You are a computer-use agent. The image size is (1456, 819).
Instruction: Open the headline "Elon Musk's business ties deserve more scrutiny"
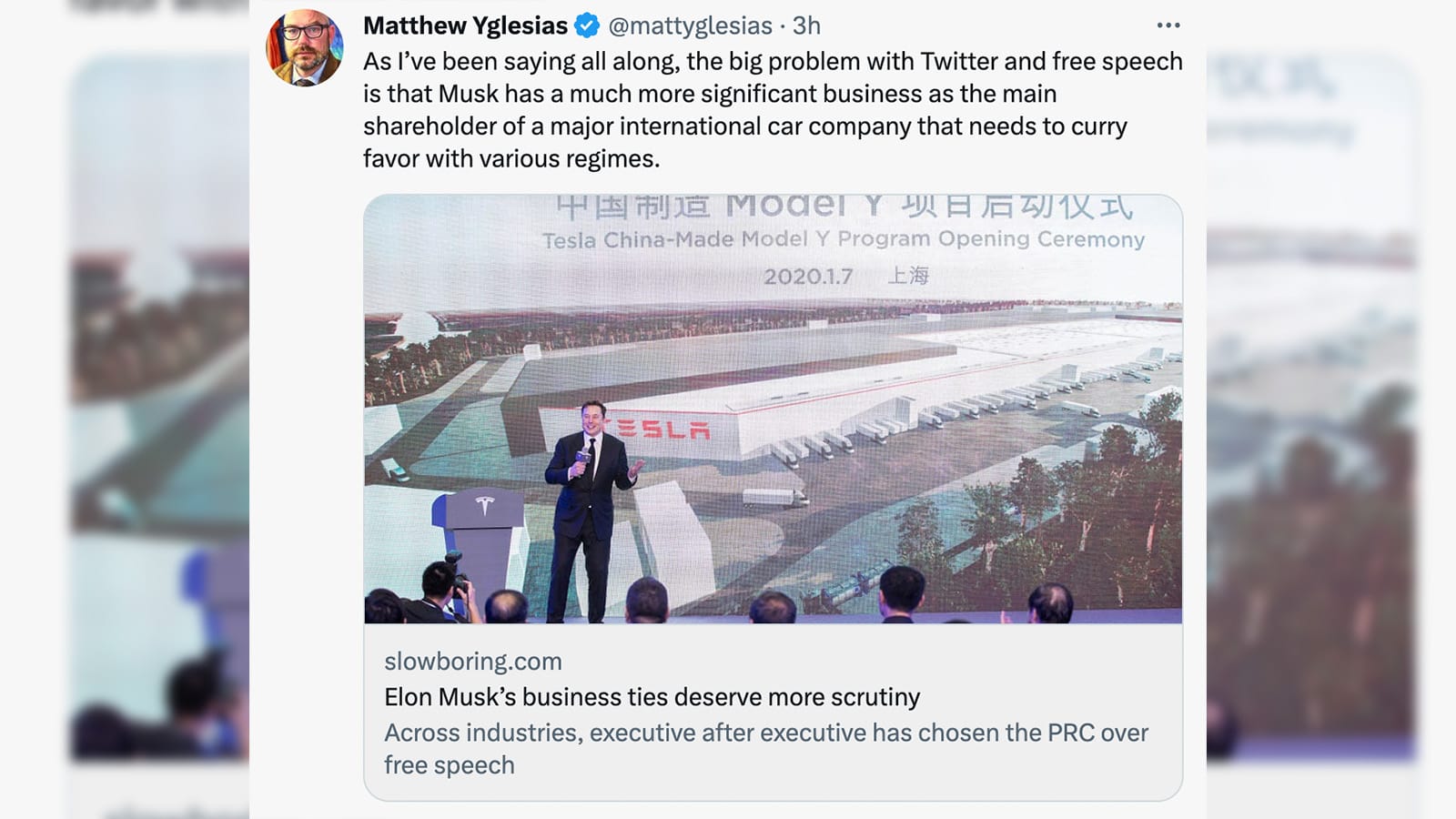coord(652,697)
